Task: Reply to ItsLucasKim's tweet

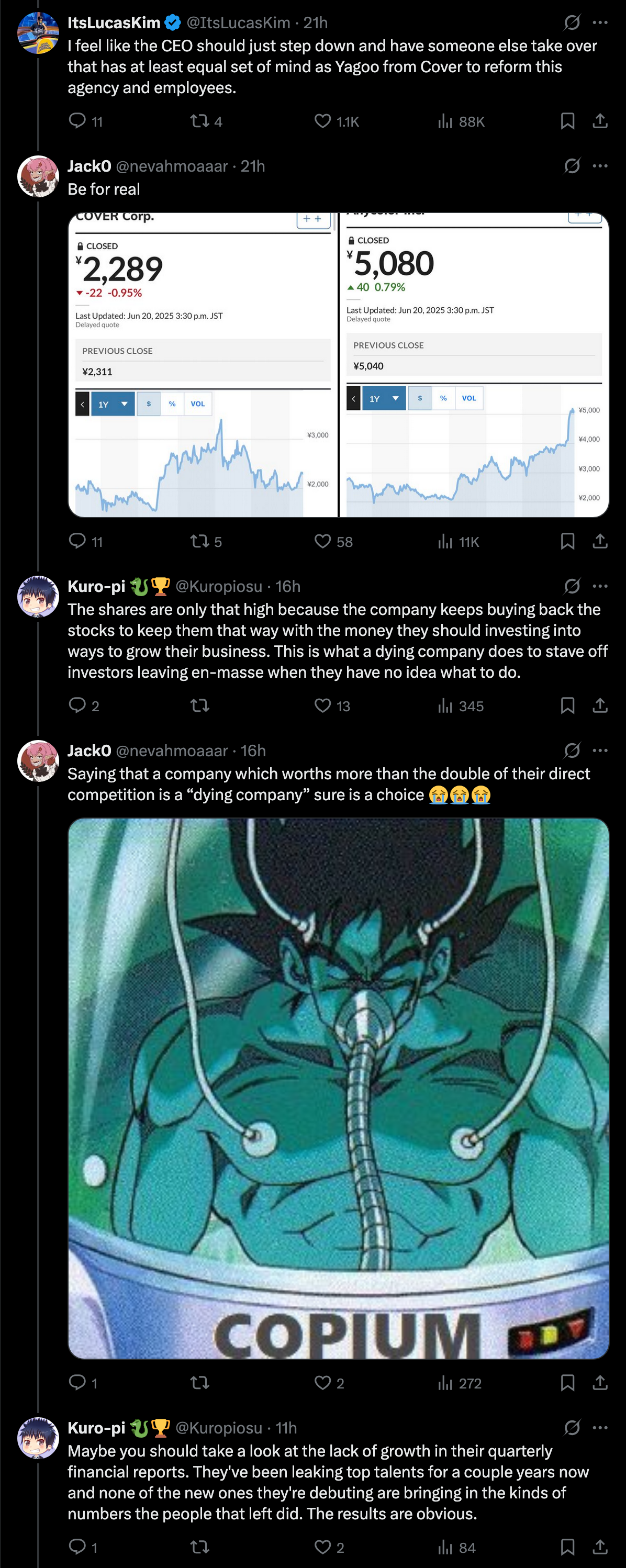Action: [x=77, y=121]
